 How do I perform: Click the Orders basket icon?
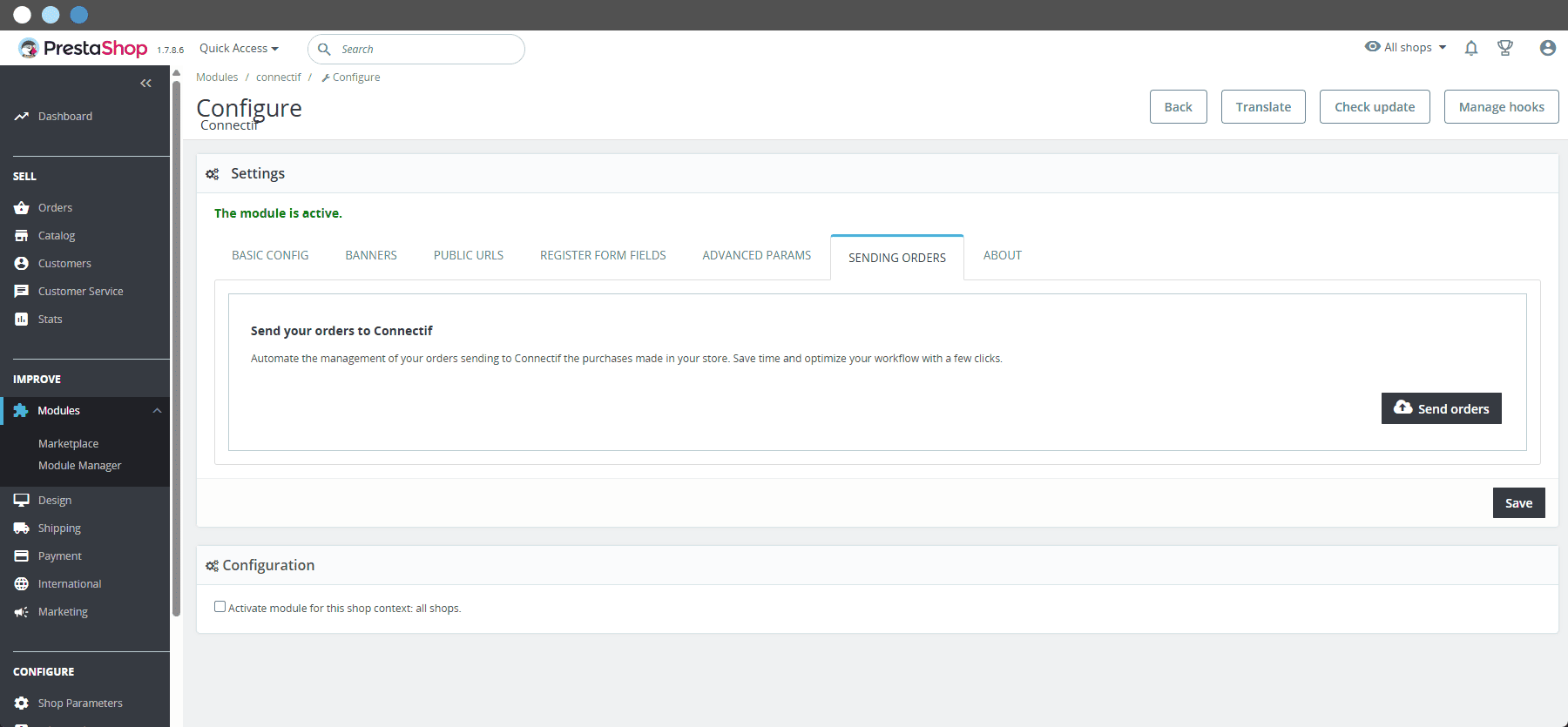[x=22, y=208]
